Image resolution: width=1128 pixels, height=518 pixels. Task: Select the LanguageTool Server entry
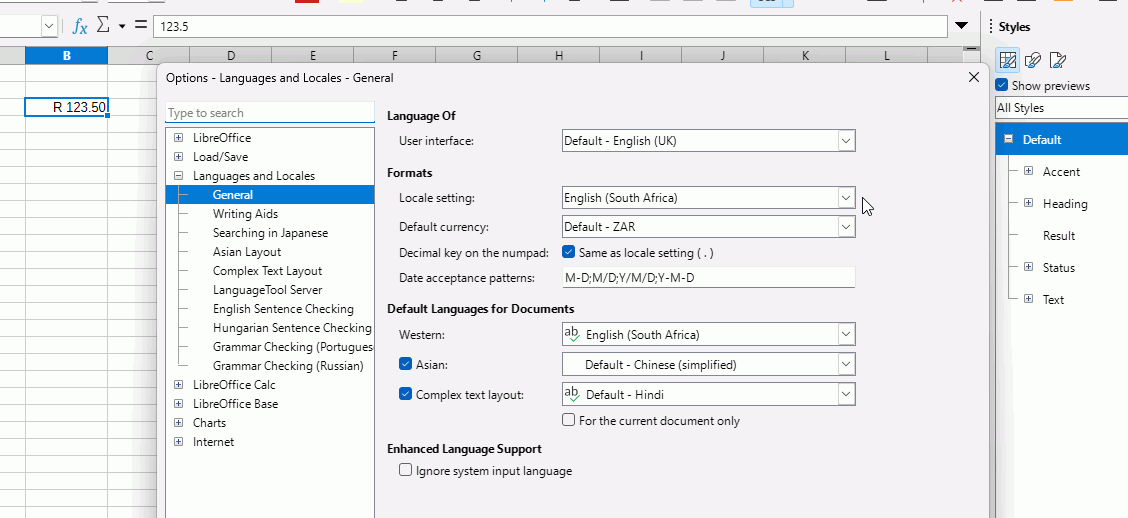(x=268, y=290)
